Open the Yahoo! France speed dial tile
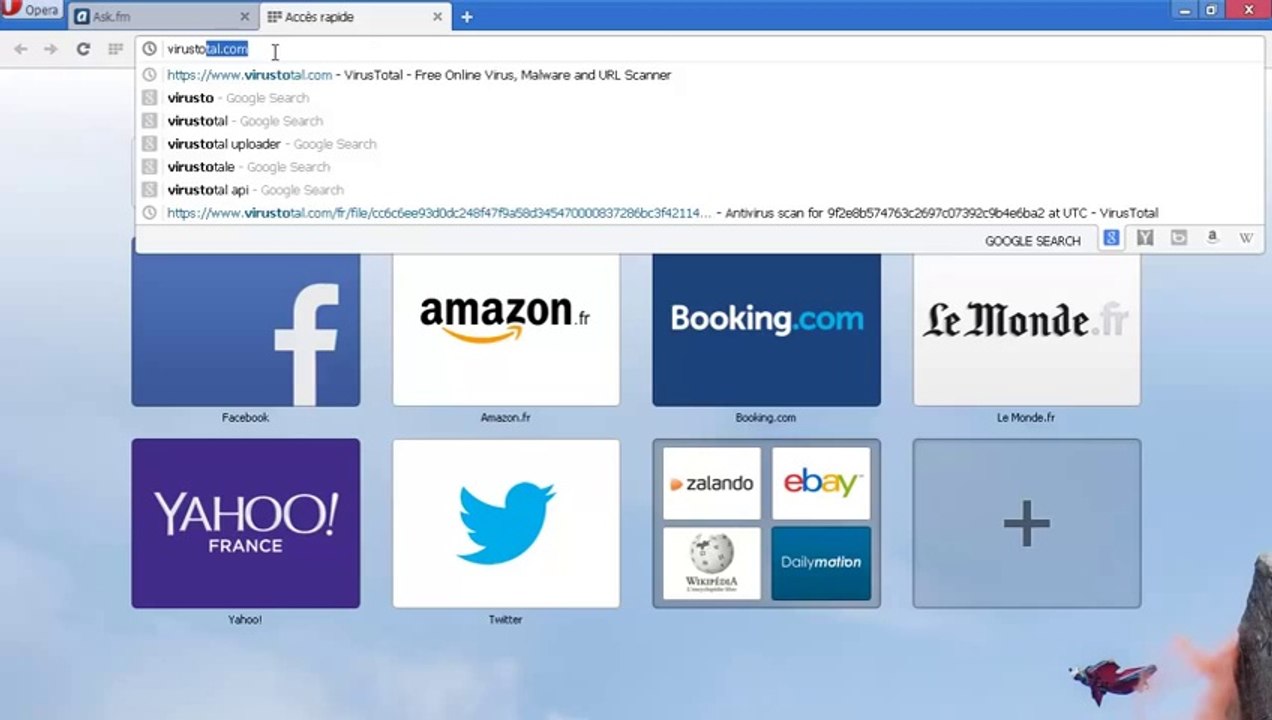 pos(246,523)
